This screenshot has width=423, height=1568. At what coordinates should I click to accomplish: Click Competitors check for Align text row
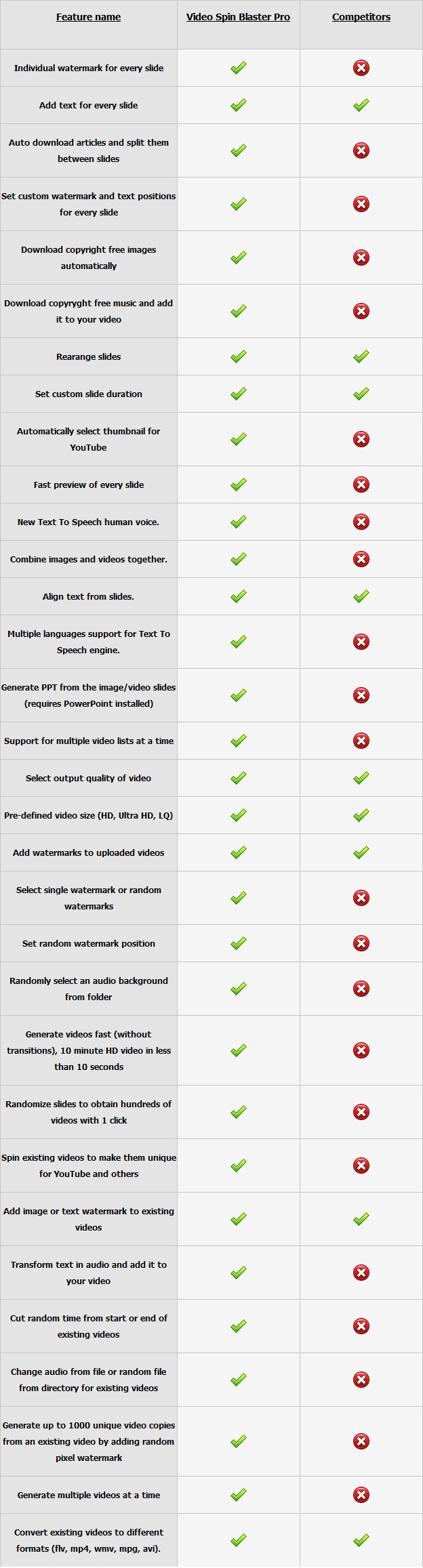pos(361,596)
